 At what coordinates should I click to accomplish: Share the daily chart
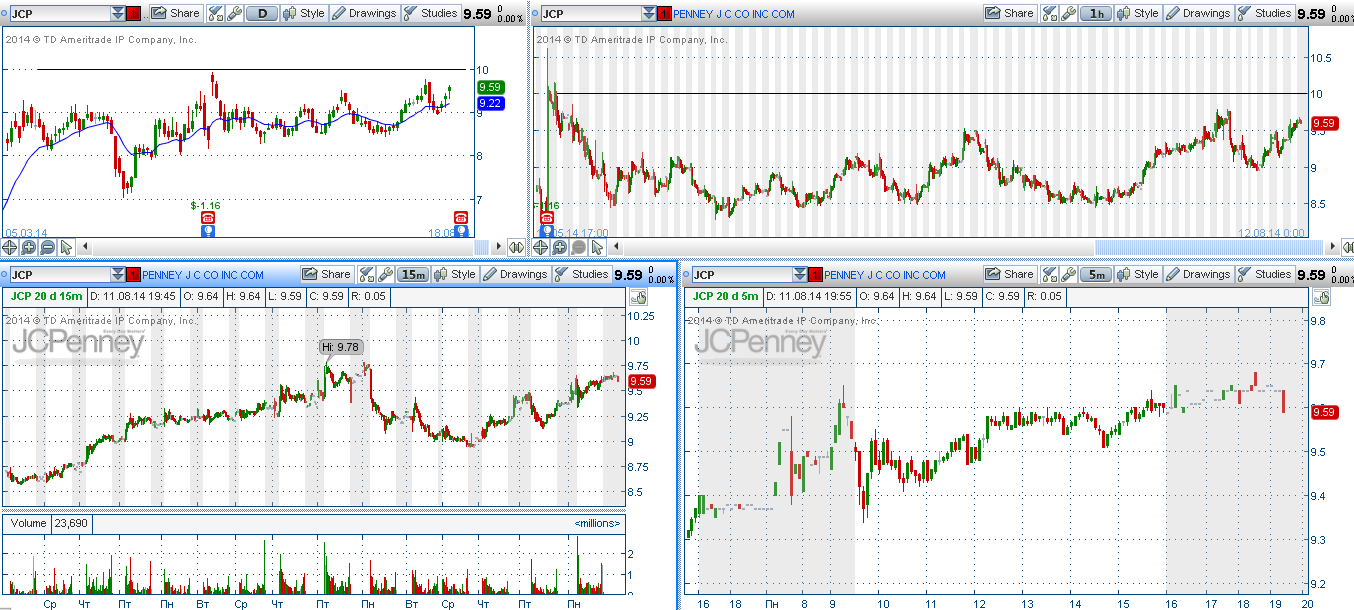coord(176,14)
